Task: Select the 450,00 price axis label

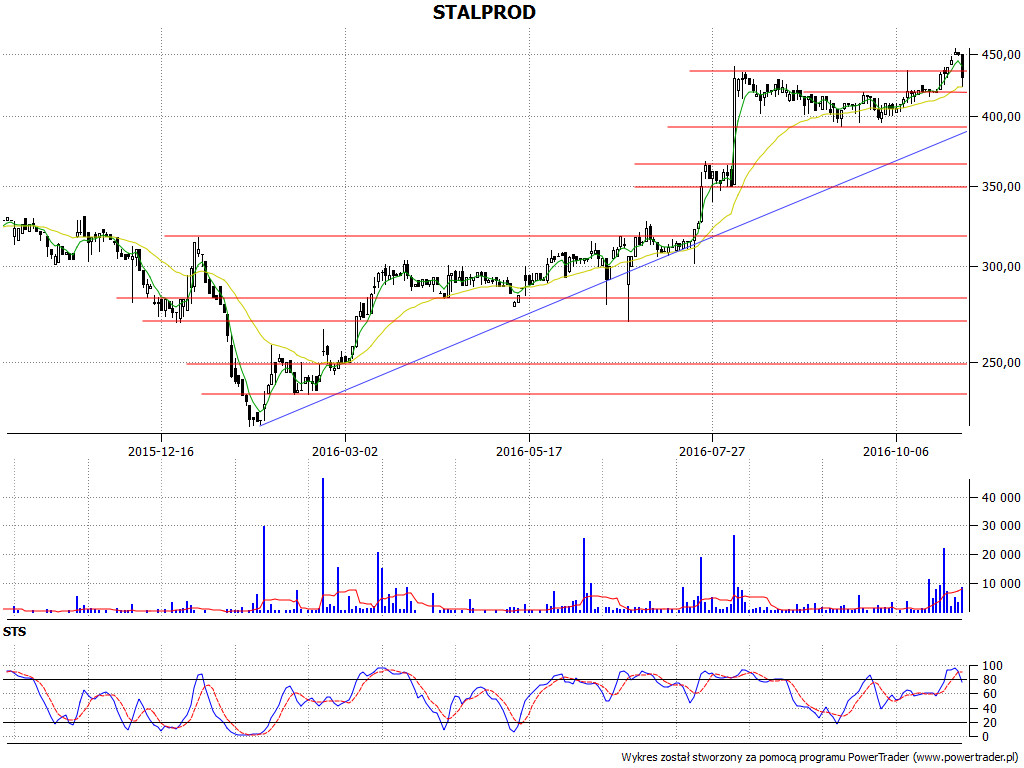Action: 1000,55
